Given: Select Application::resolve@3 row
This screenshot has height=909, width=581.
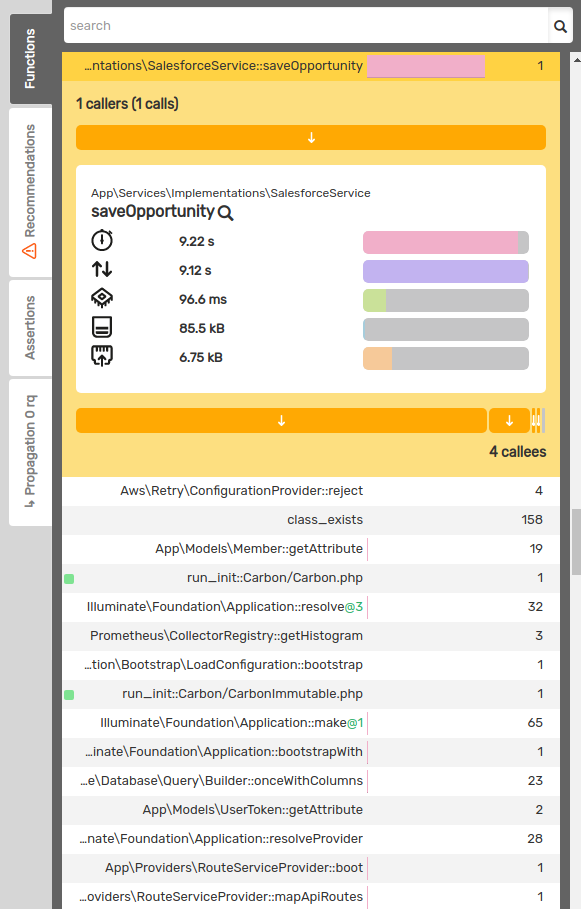Looking at the screenshot, I should point(311,607).
